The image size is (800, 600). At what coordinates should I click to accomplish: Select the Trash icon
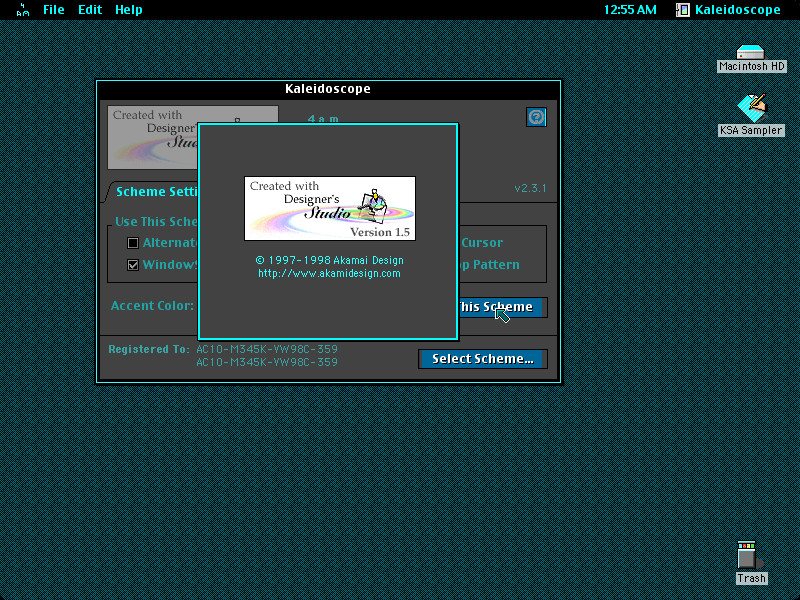tap(751, 563)
